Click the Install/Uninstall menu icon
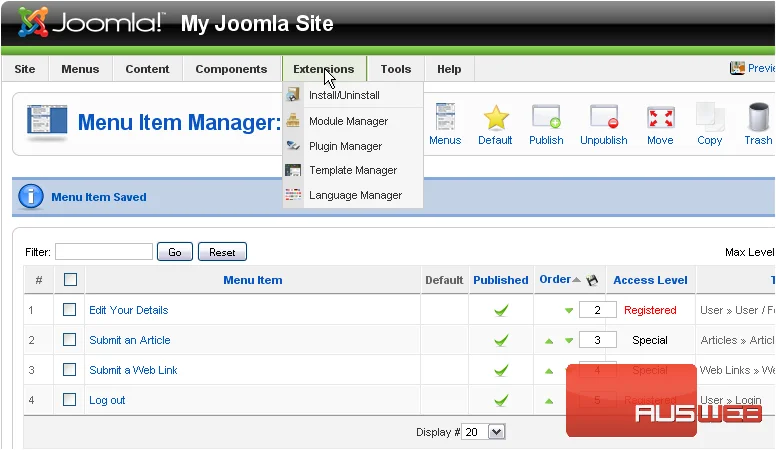Image resolution: width=776 pixels, height=450 pixels. click(293, 95)
